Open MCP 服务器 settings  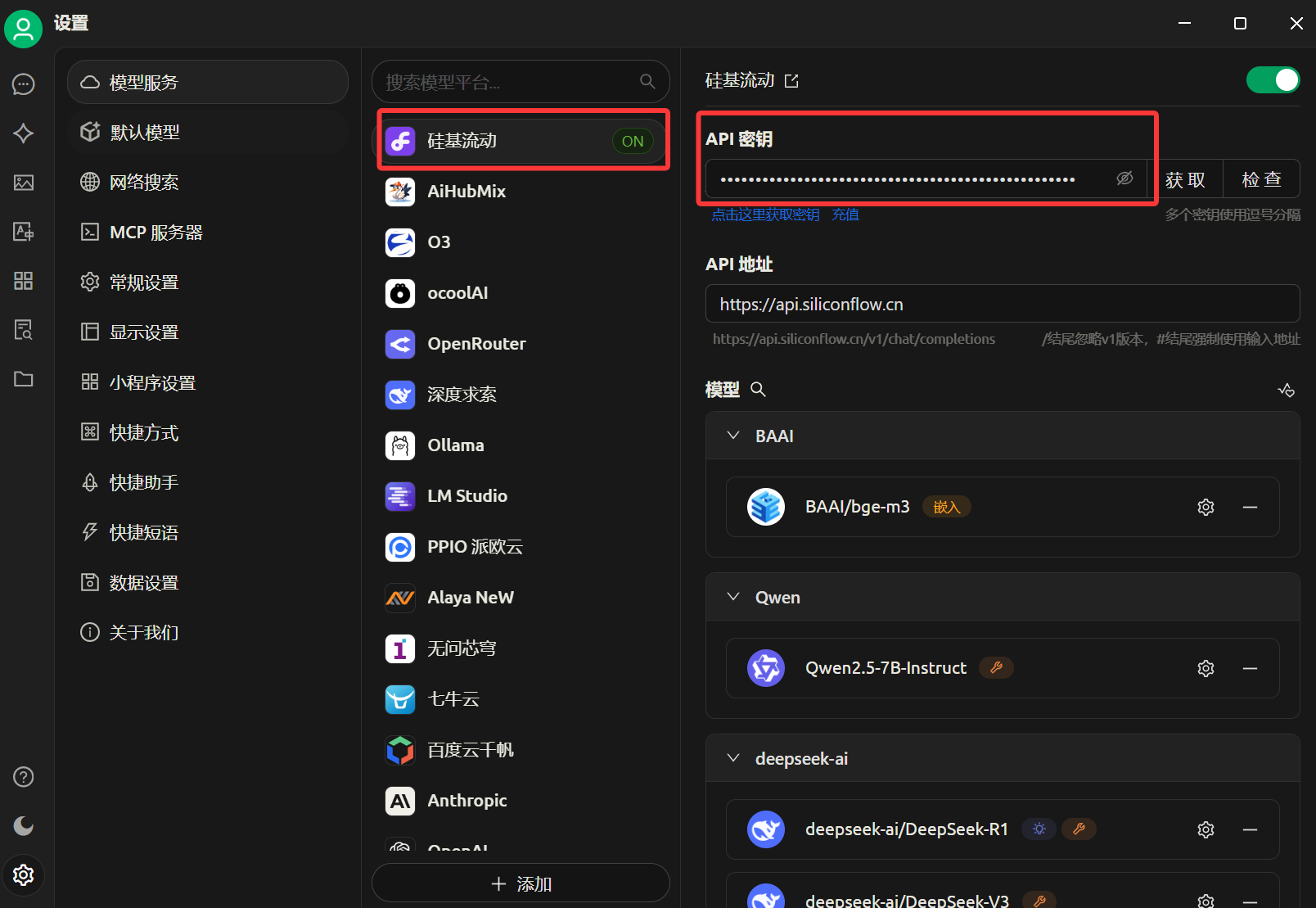click(x=208, y=232)
